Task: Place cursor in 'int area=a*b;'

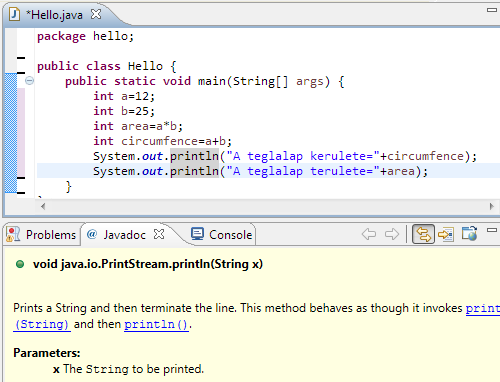Action: (x=138, y=126)
